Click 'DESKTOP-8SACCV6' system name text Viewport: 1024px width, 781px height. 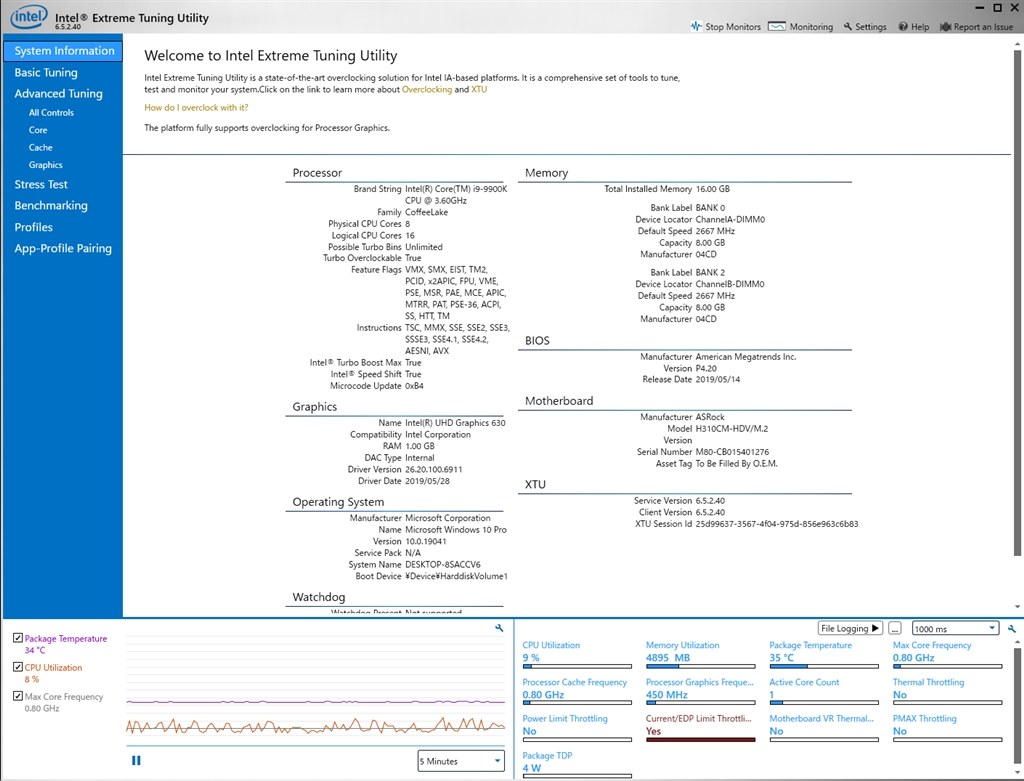(443, 564)
